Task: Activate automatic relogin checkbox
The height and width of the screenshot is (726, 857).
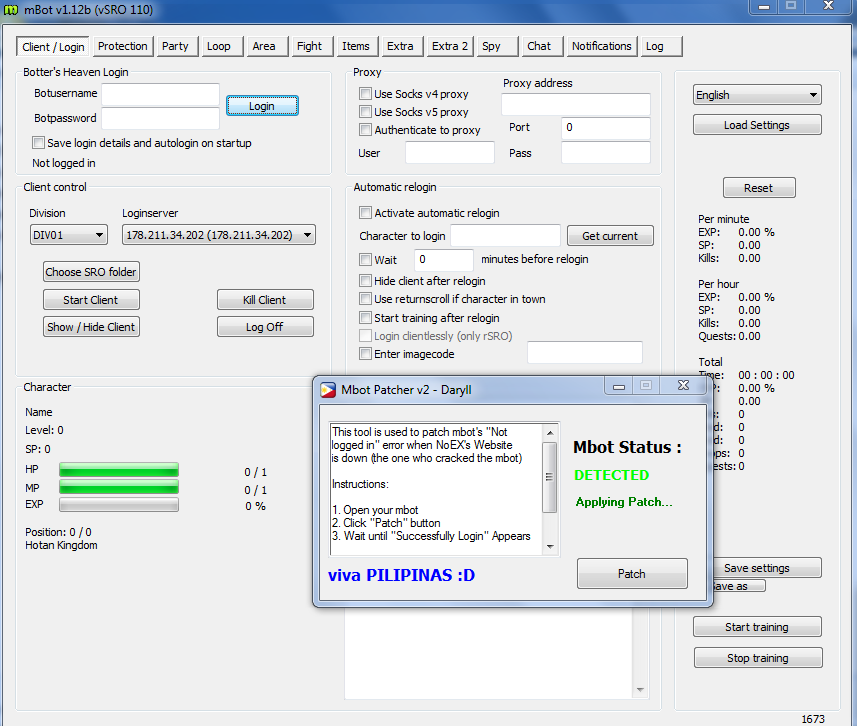Action: [x=365, y=213]
